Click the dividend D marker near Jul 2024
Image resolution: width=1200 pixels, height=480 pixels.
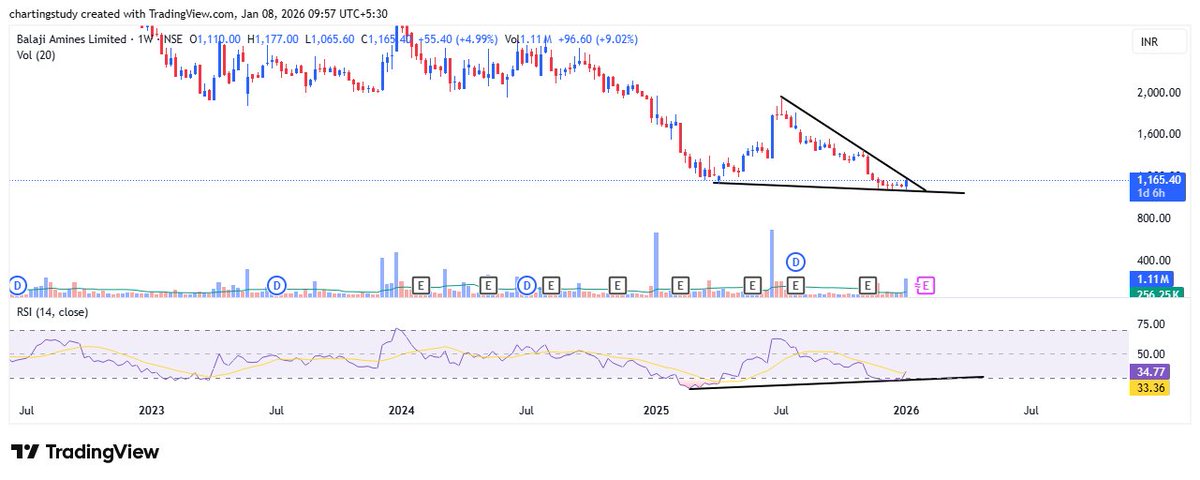(x=527, y=286)
